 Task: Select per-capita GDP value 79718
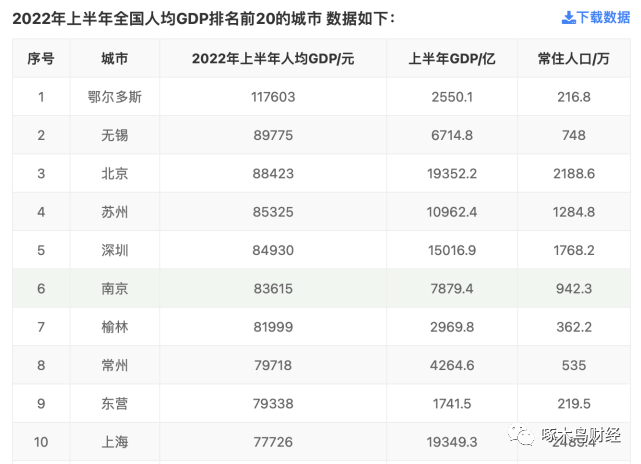[x=273, y=365]
